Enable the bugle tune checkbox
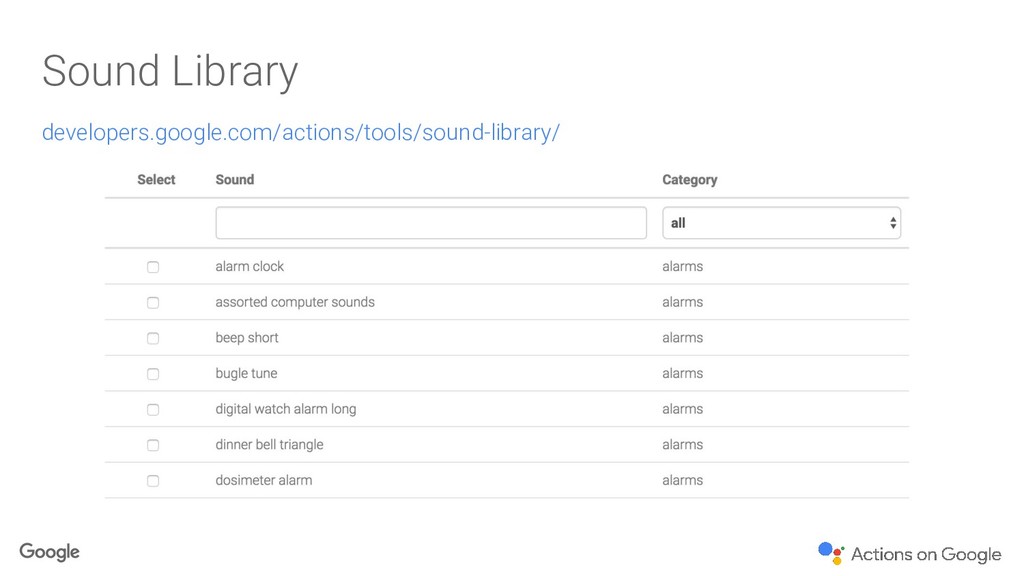The image size is (1024, 576). click(x=153, y=374)
